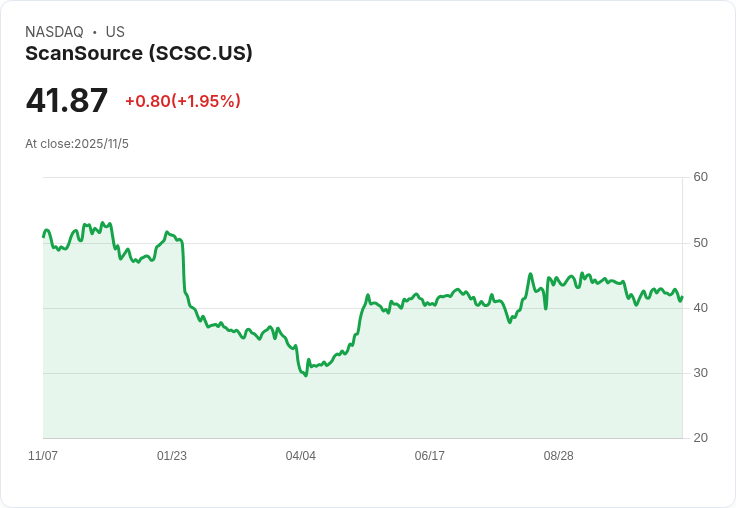
Task: Select the 11/07 date on the x-axis
Action: pyautogui.click(x=43, y=456)
